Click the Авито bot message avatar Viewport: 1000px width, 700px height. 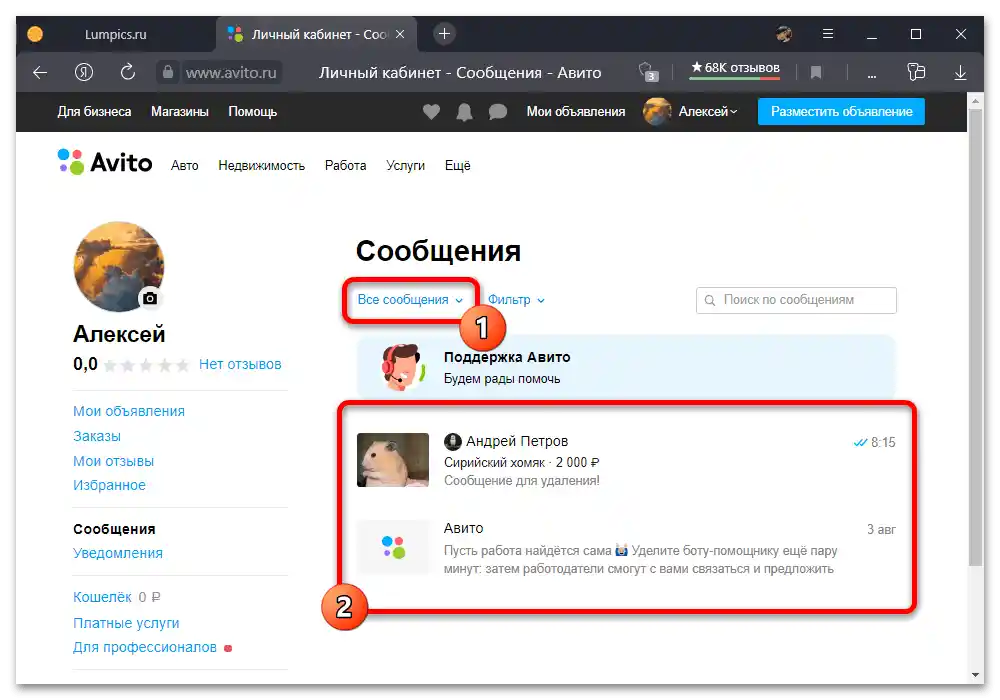point(393,548)
